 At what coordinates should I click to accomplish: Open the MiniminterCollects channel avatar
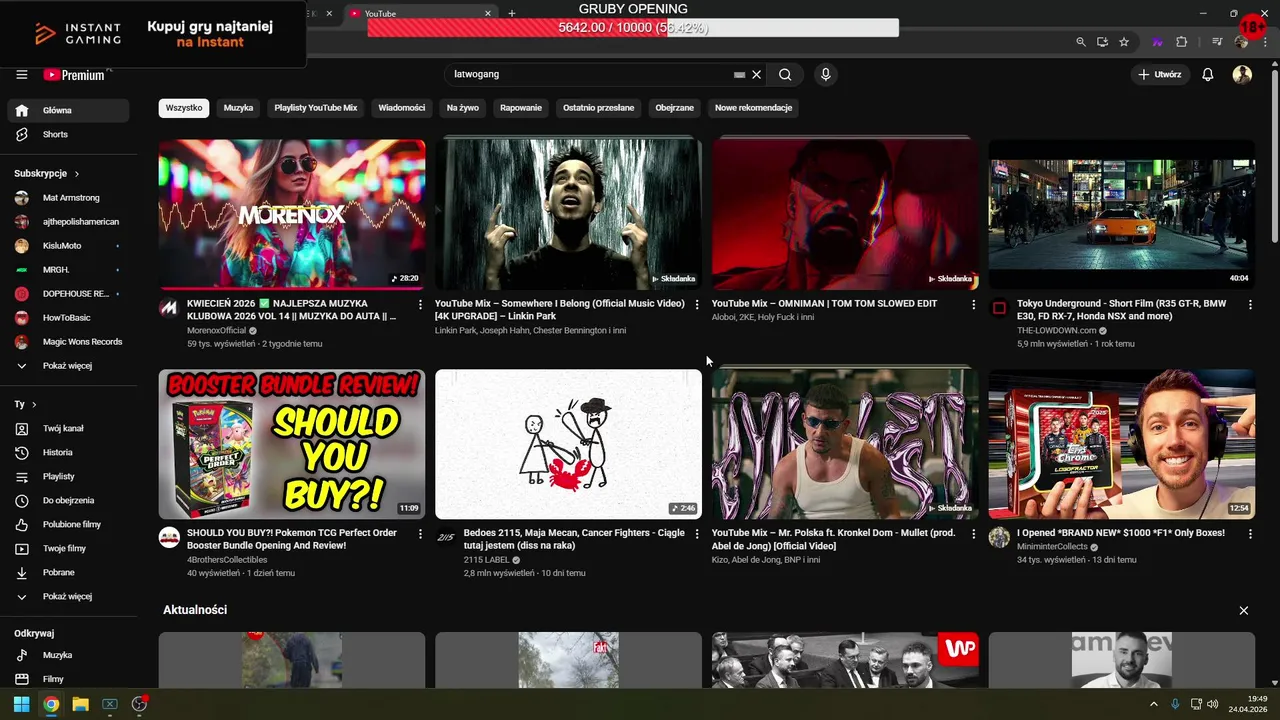click(999, 537)
